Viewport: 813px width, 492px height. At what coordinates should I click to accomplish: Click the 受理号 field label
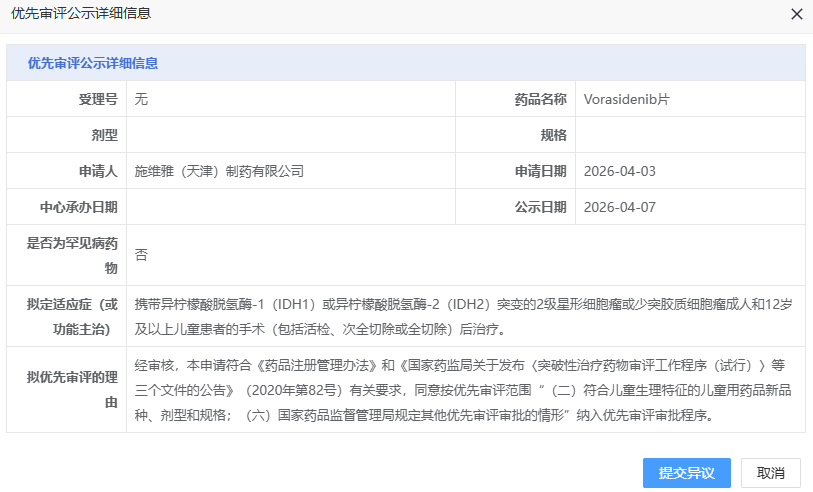click(x=98, y=99)
